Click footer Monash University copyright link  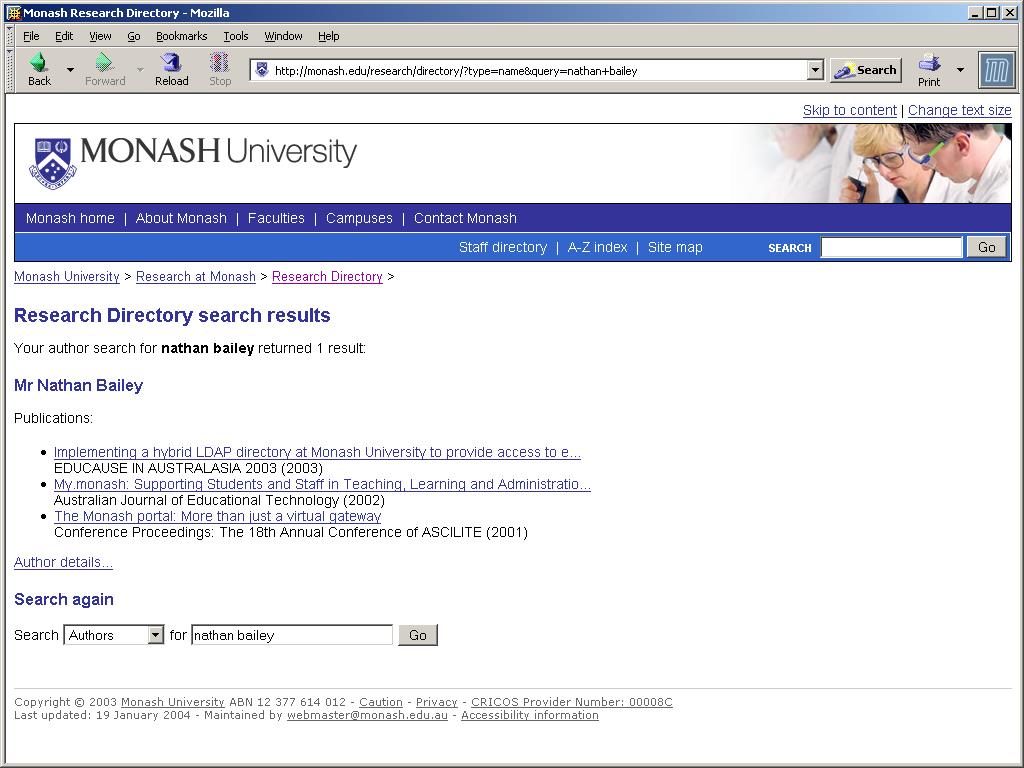coord(172,702)
